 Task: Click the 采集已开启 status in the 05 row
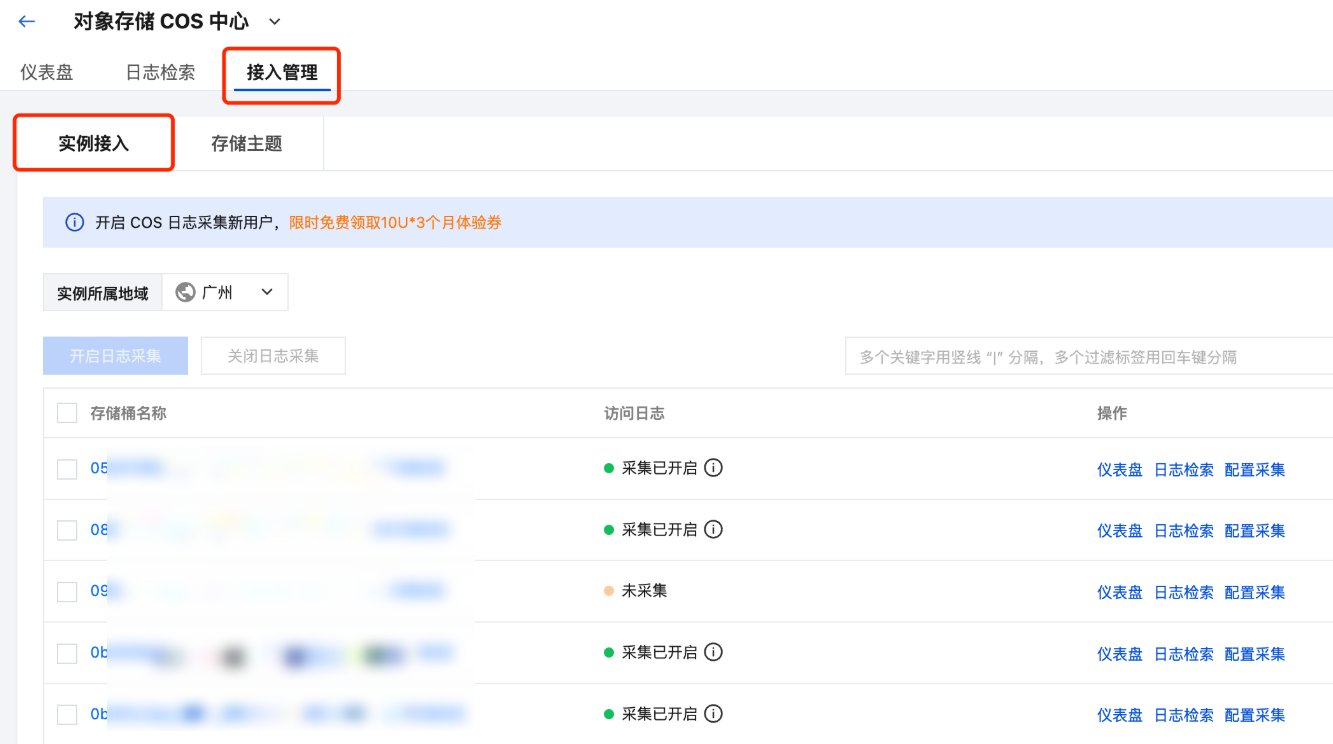(659, 468)
